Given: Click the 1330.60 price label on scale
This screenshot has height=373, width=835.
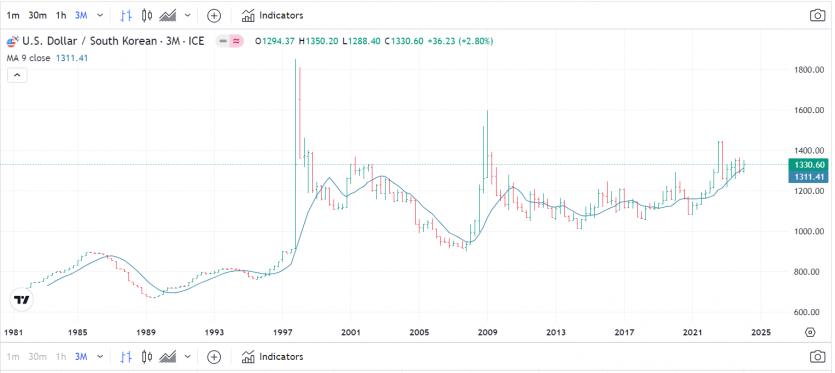Looking at the screenshot, I should coord(808,165).
